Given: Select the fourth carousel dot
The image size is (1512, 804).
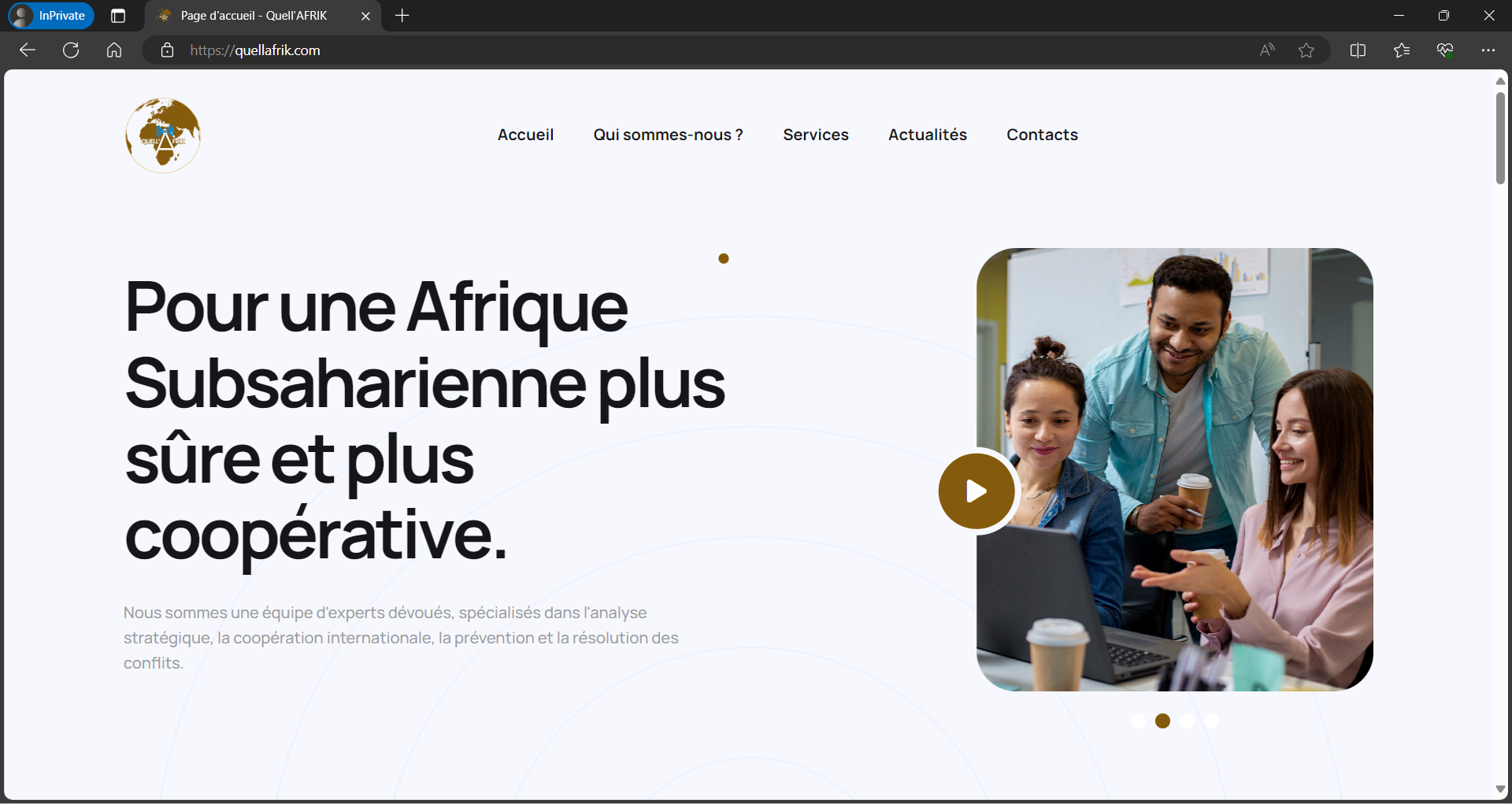Looking at the screenshot, I should coord(1212,721).
